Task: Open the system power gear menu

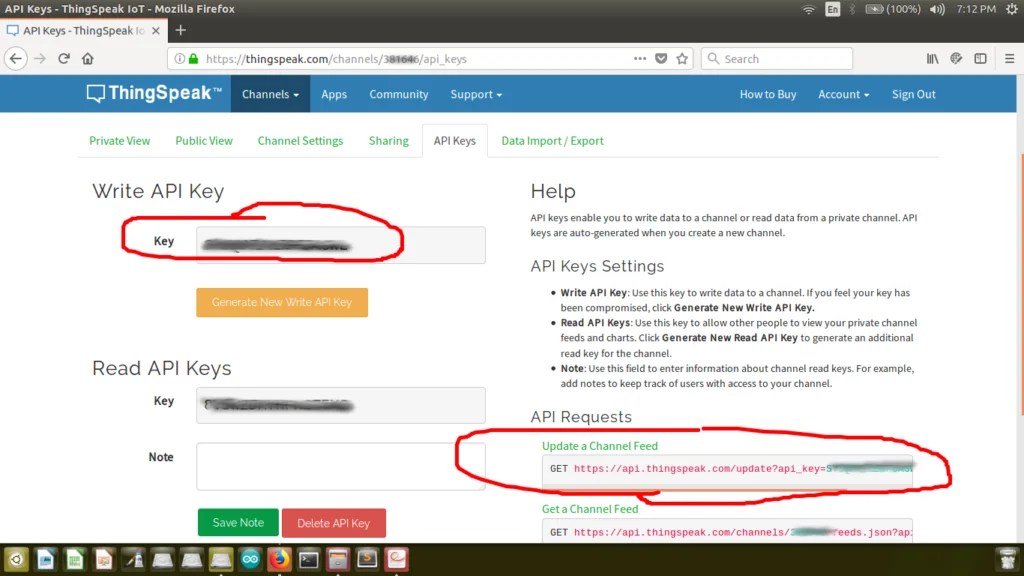Action: (1012, 9)
